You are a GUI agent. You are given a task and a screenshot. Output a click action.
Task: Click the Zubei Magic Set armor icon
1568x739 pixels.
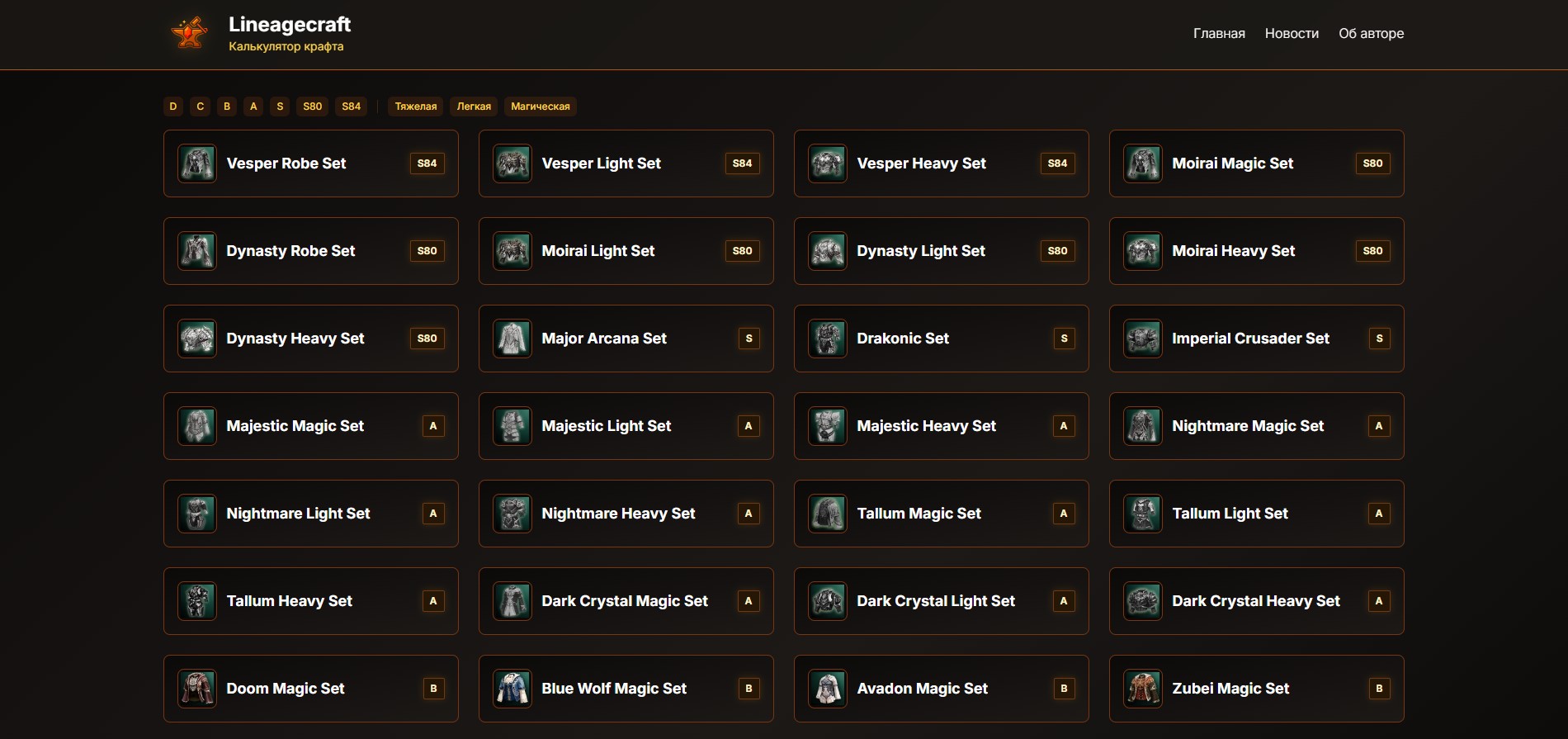[1143, 689]
